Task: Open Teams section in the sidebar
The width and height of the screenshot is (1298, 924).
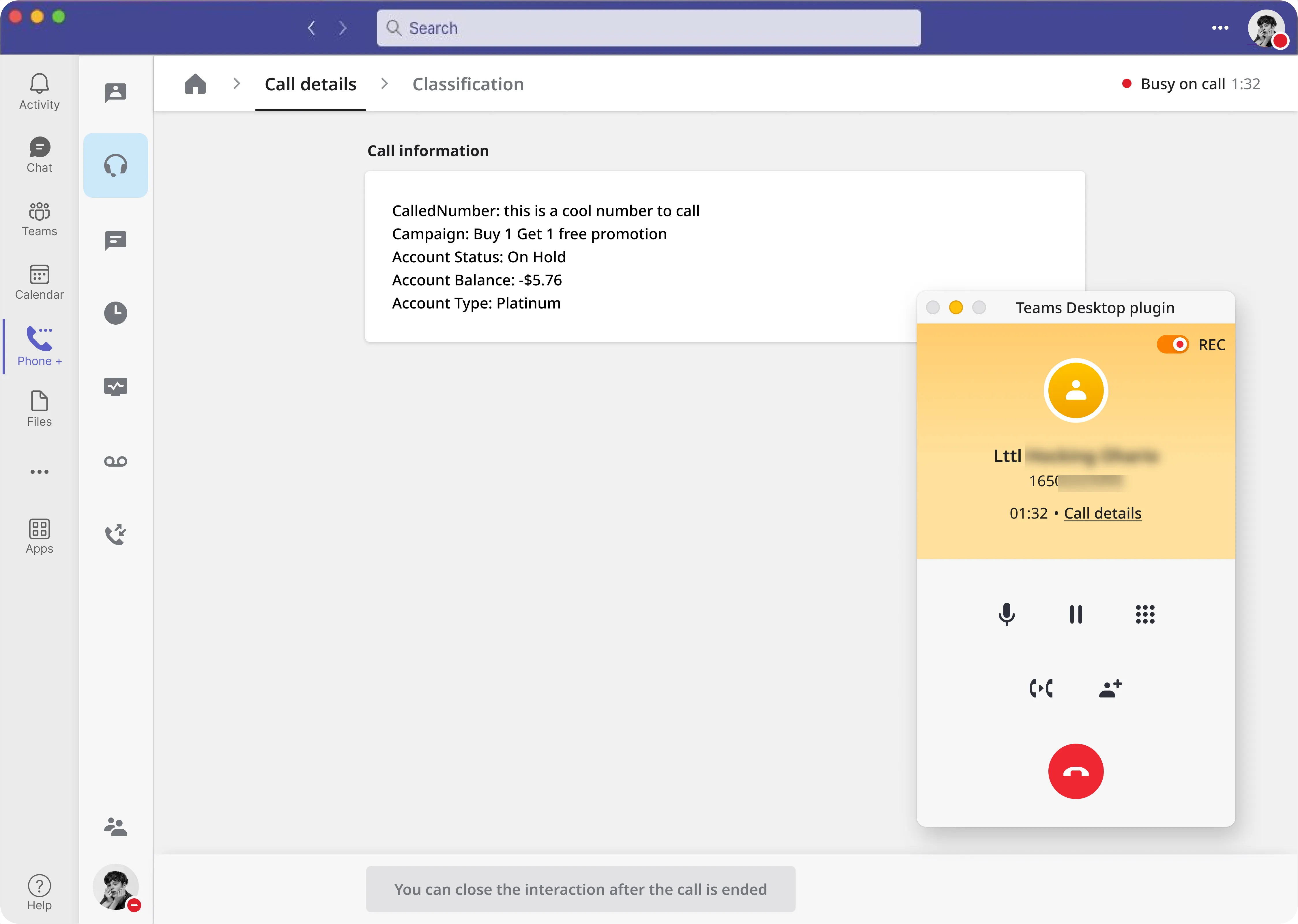Action: (x=39, y=219)
